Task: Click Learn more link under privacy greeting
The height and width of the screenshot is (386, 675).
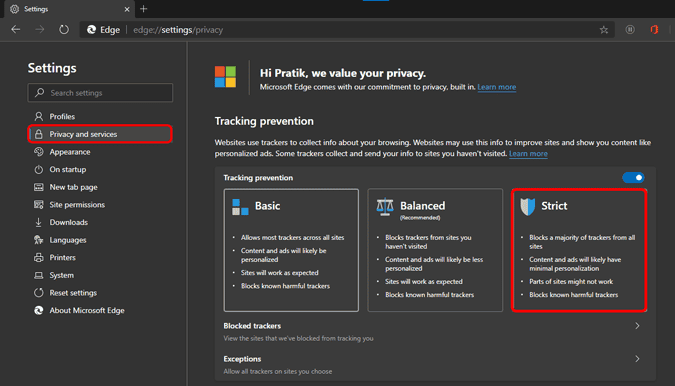Action: tap(496, 87)
